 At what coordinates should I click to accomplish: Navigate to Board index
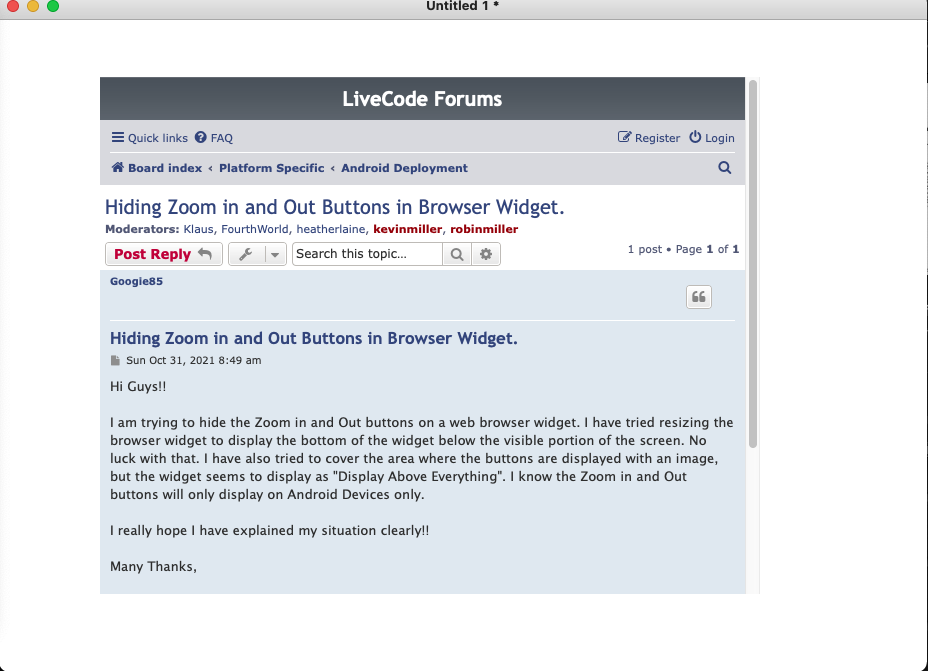click(x=157, y=168)
